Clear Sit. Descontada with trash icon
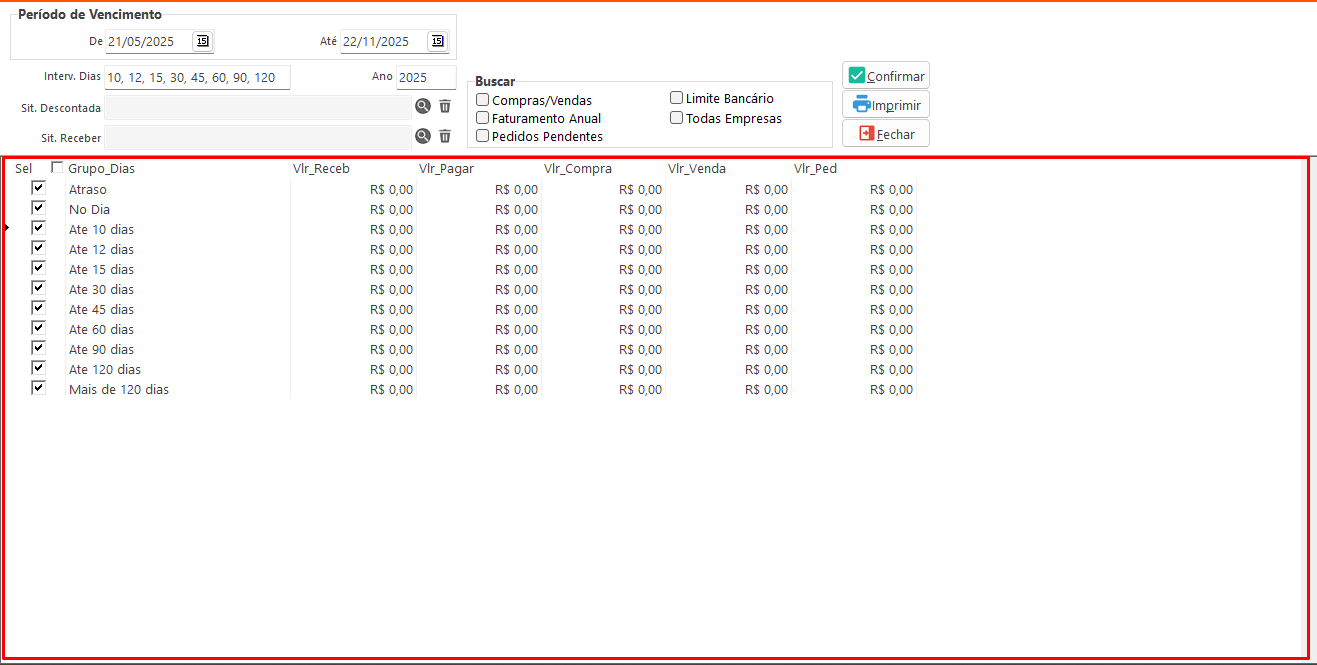Viewport: 1317px width, 665px height. point(445,106)
